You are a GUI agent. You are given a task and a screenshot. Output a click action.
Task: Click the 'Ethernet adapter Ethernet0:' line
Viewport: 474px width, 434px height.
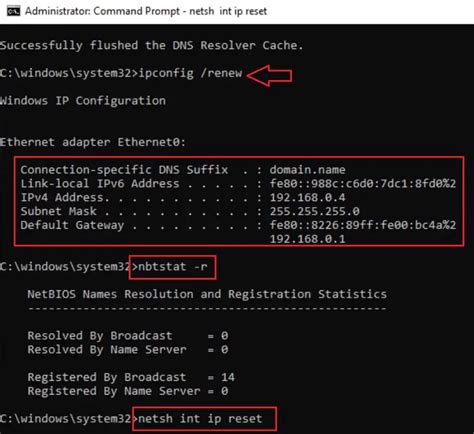click(93, 142)
